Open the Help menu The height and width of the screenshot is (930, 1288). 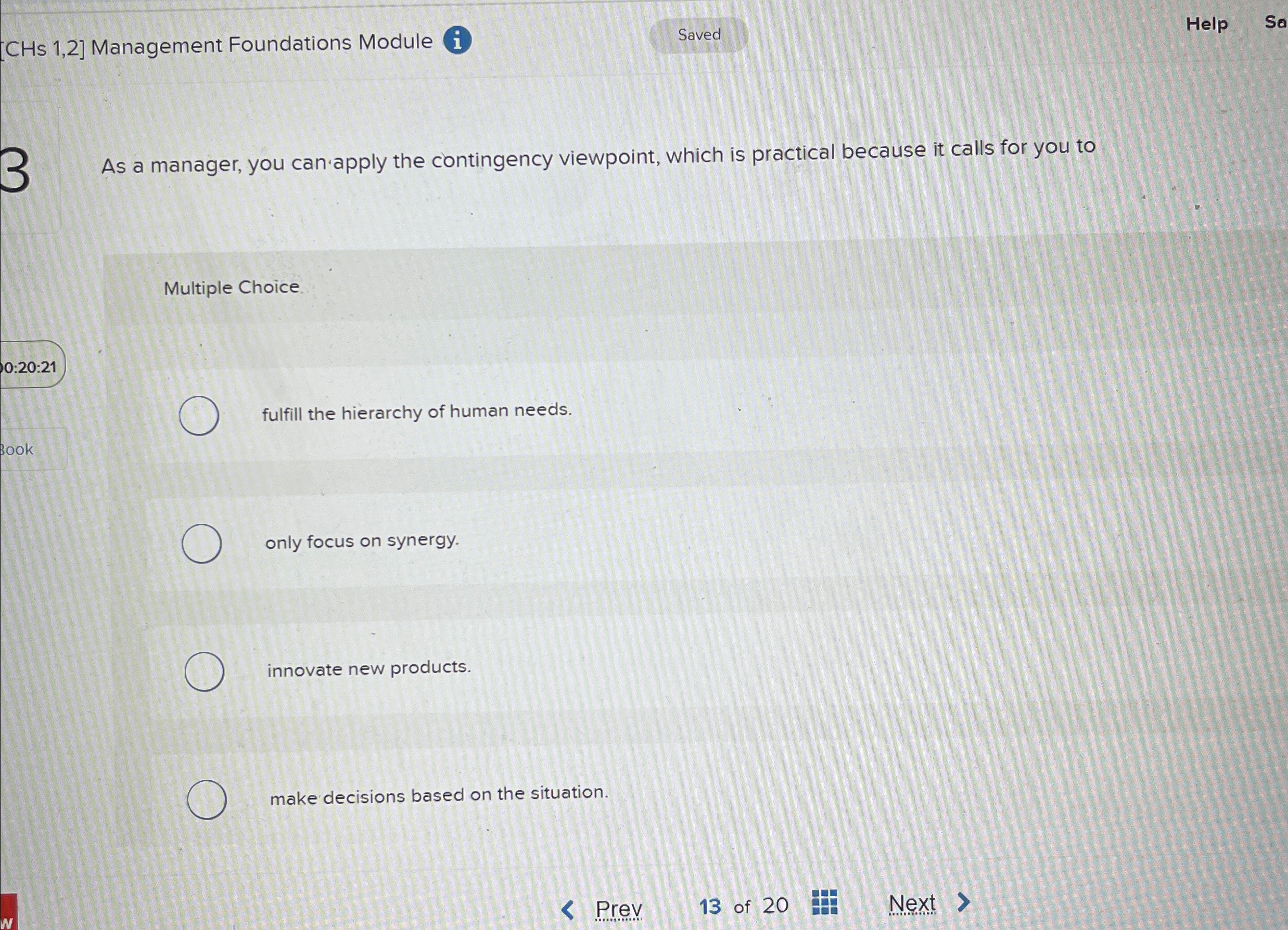(x=1207, y=24)
